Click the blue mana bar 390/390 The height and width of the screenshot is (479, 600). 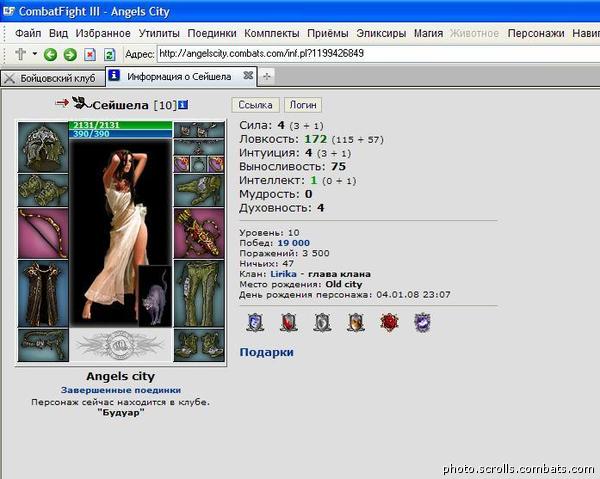[x=121, y=134]
